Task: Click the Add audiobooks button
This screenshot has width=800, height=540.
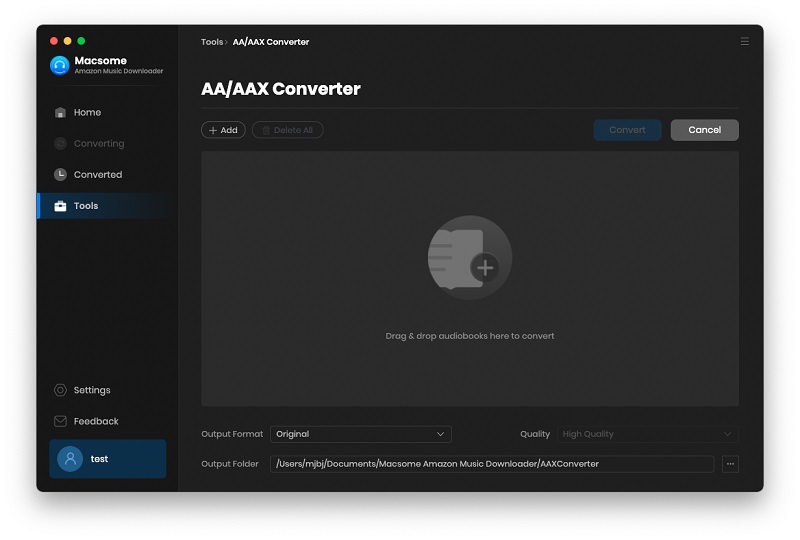Action: [223, 130]
